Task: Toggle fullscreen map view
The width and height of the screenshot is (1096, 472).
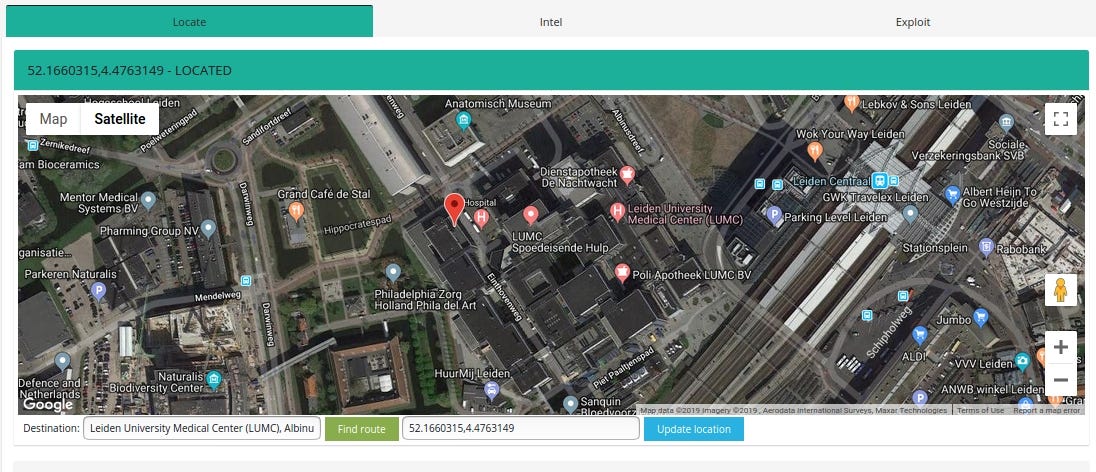Action: [x=1060, y=119]
